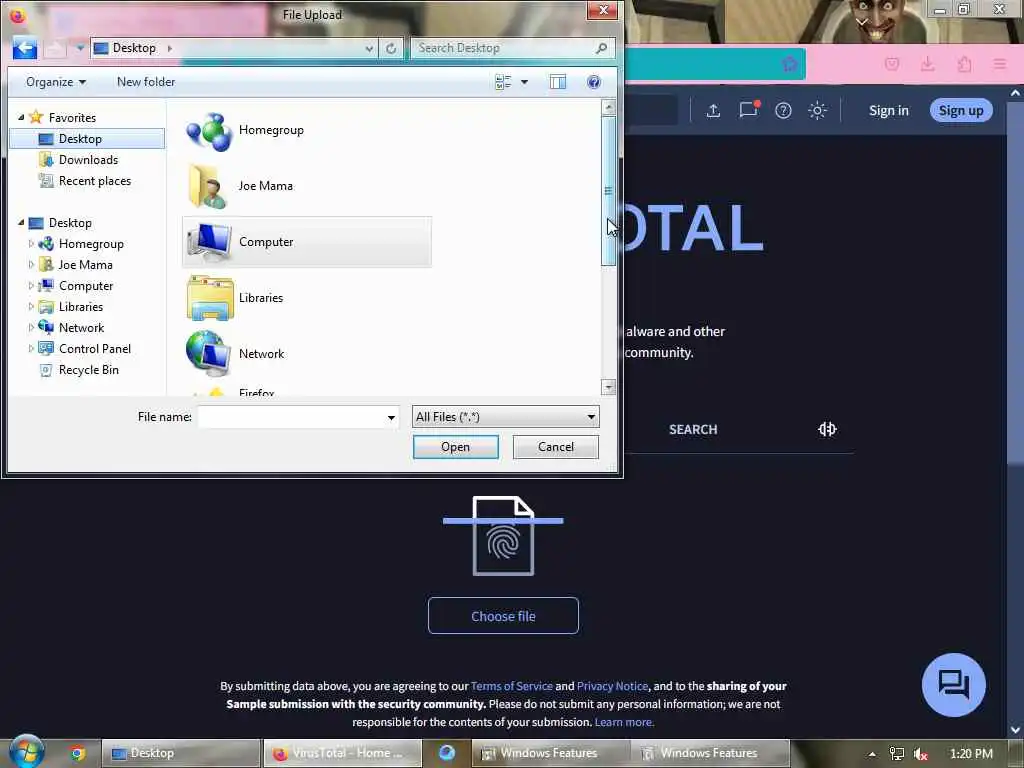Toggle VirusTotal light/dark theme sun icon

(817, 110)
